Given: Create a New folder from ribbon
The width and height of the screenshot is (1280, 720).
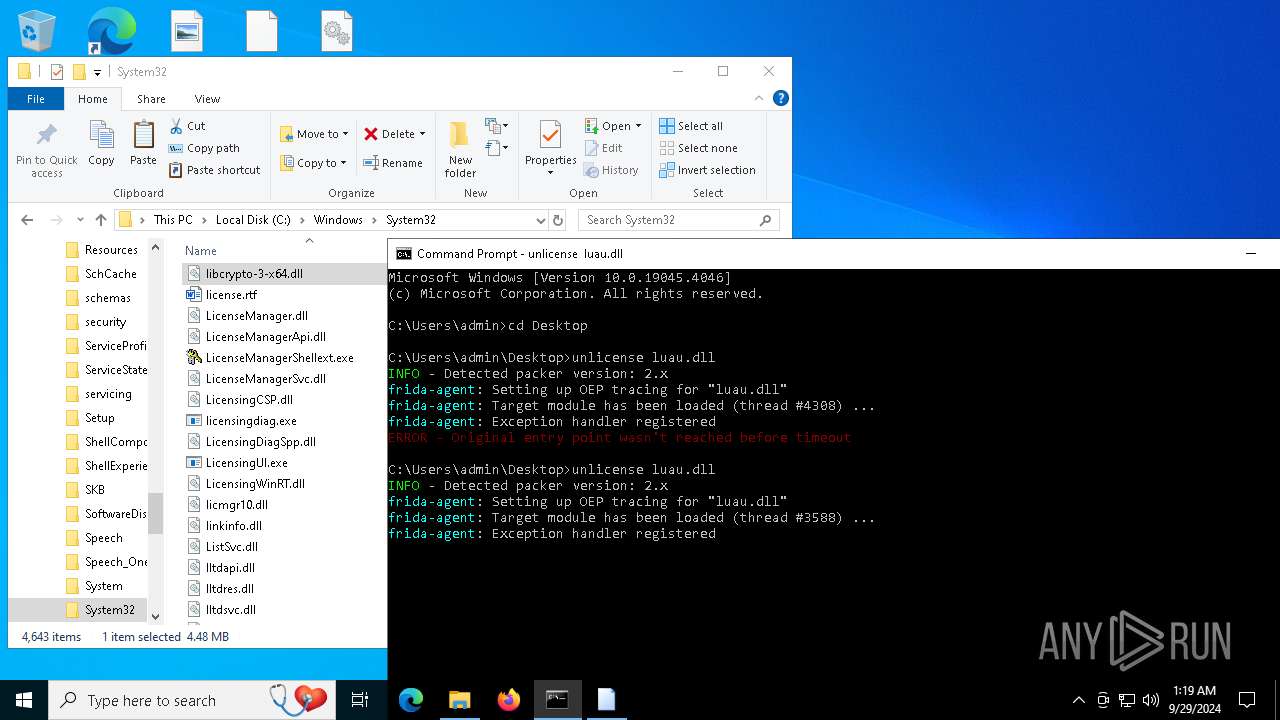Looking at the screenshot, I should (460, 150).
